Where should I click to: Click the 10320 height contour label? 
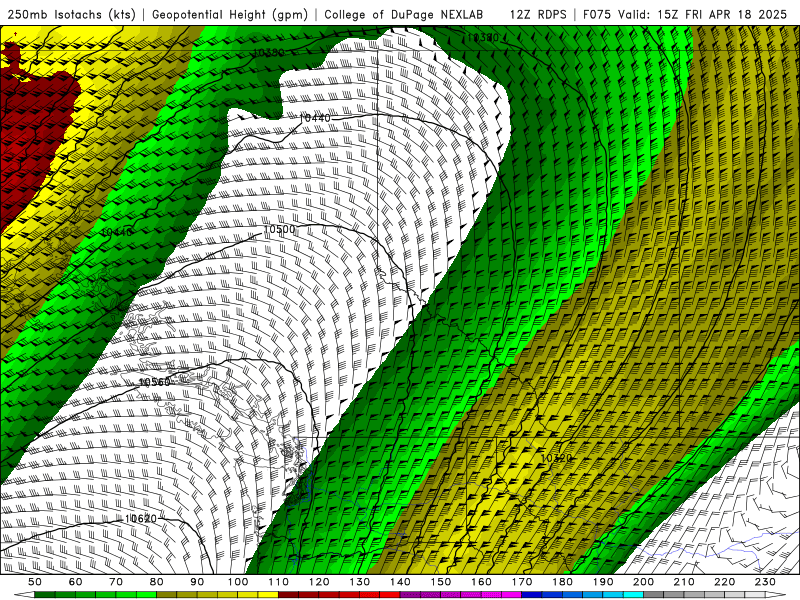(x=556, y=458)
